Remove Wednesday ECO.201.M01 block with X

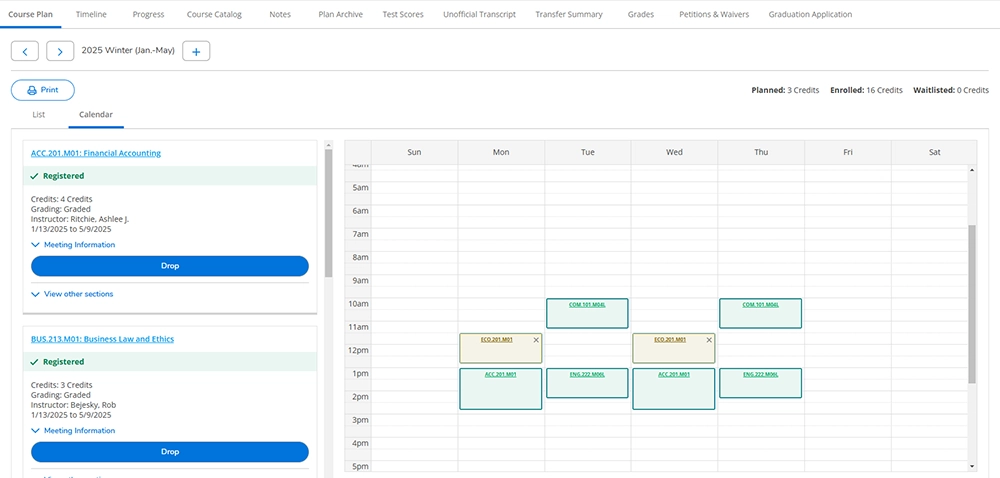point(709,340)
